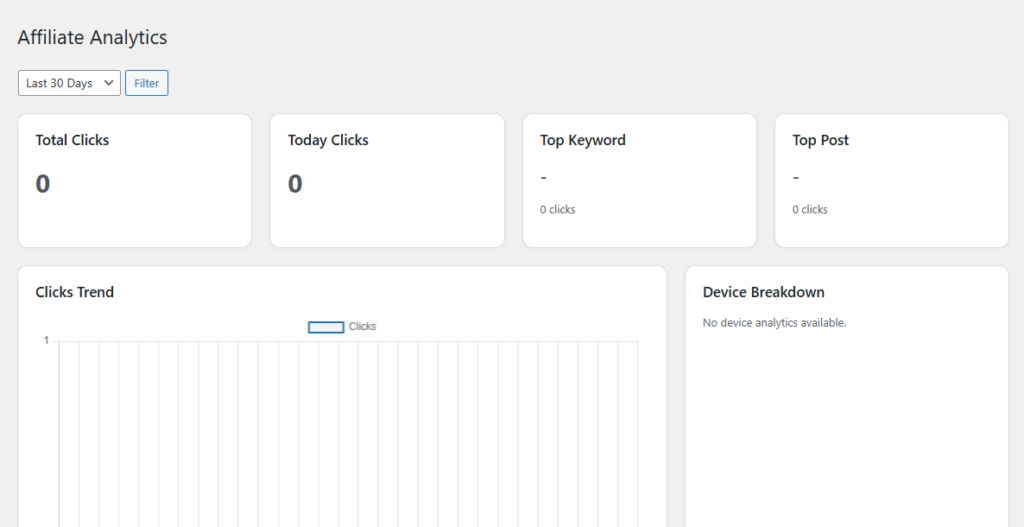The height and width of the screenshot is (527, 1024).
Task: Click the y-axis label 1 on chart
Action: 46,341
